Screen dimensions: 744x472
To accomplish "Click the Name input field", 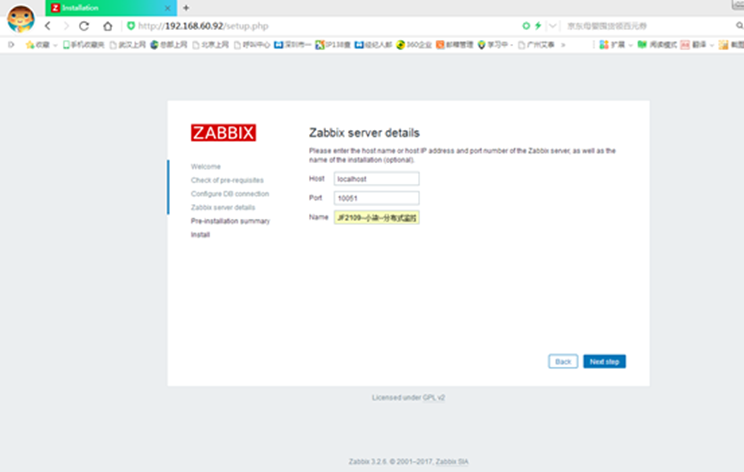I will tap(376, 218).
